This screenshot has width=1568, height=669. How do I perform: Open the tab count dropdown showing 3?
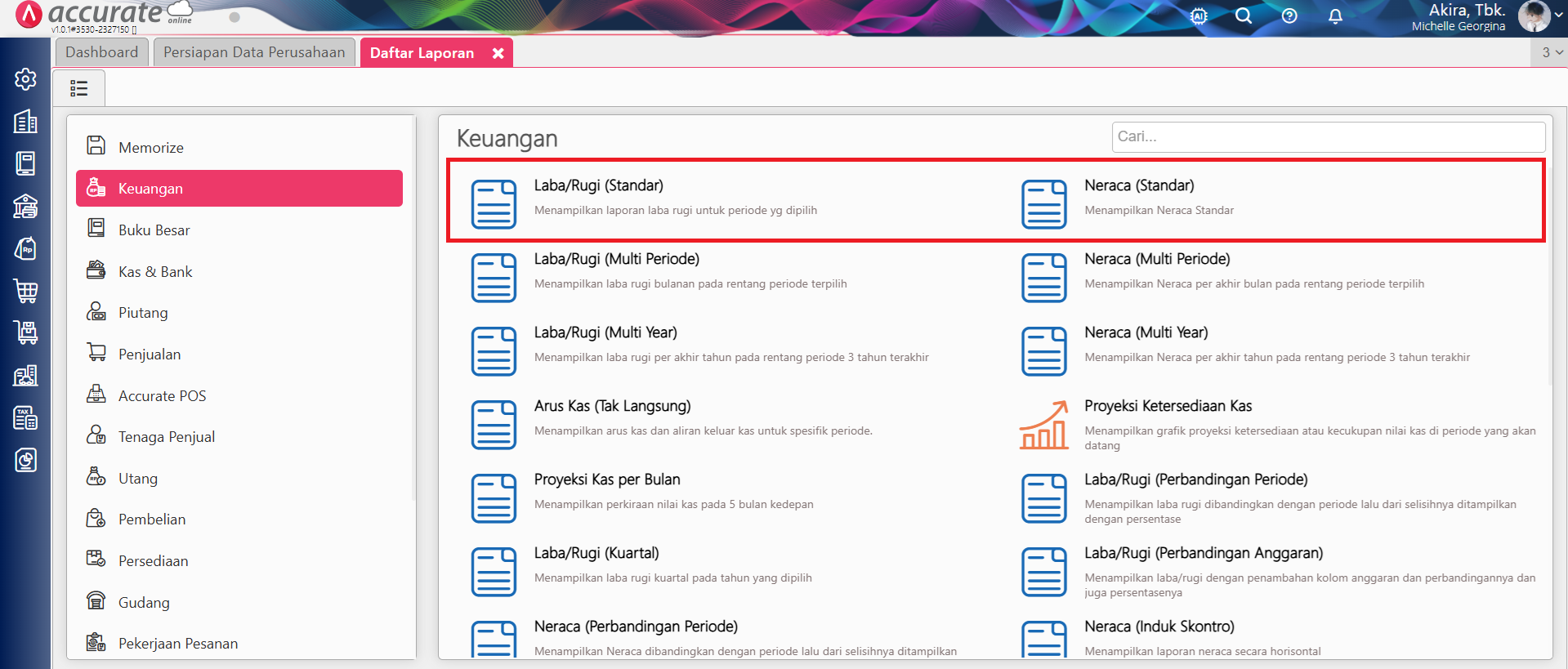(1551, 52)
